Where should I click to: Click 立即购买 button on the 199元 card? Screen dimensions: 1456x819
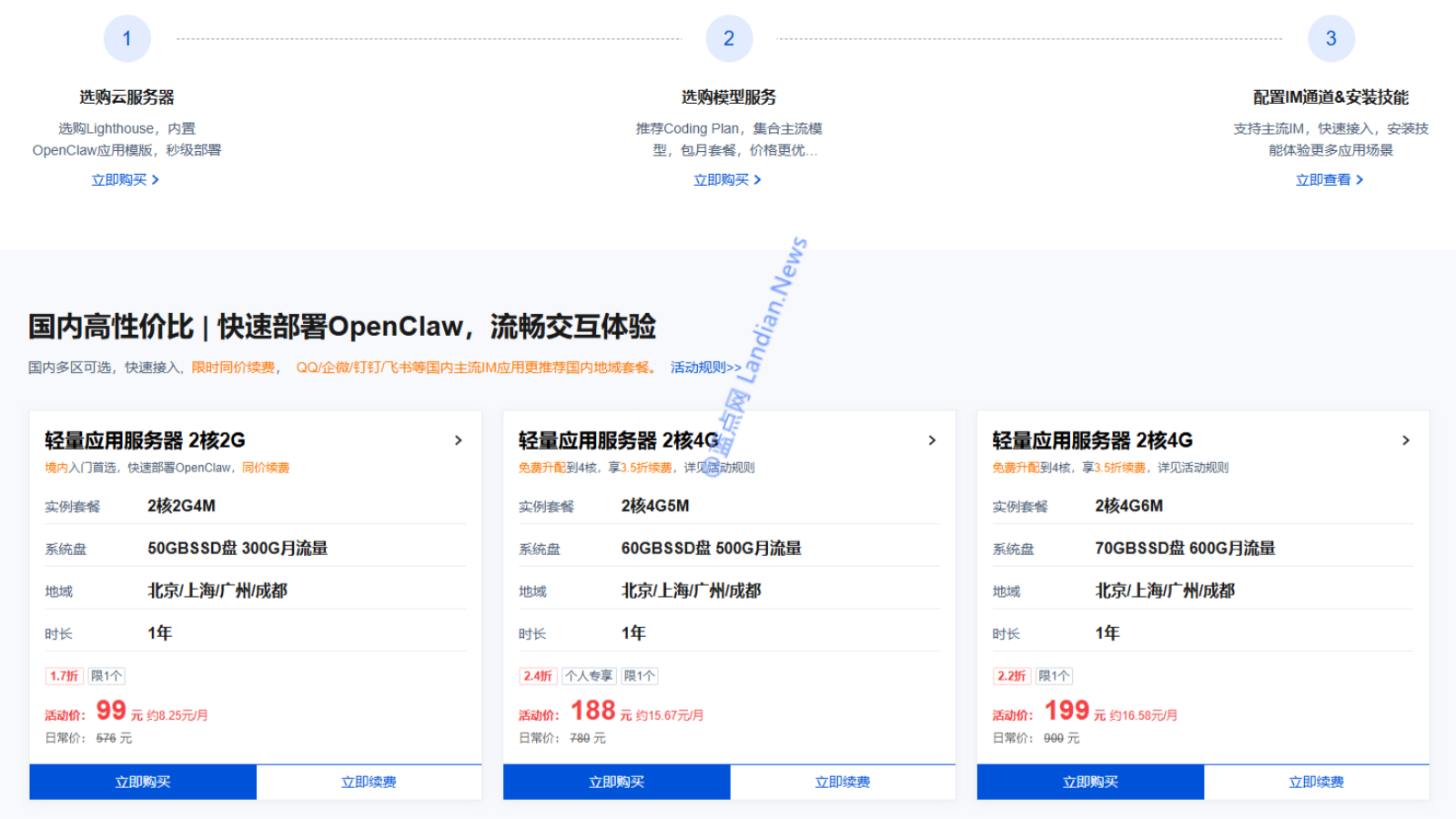tap(1090, 781)
